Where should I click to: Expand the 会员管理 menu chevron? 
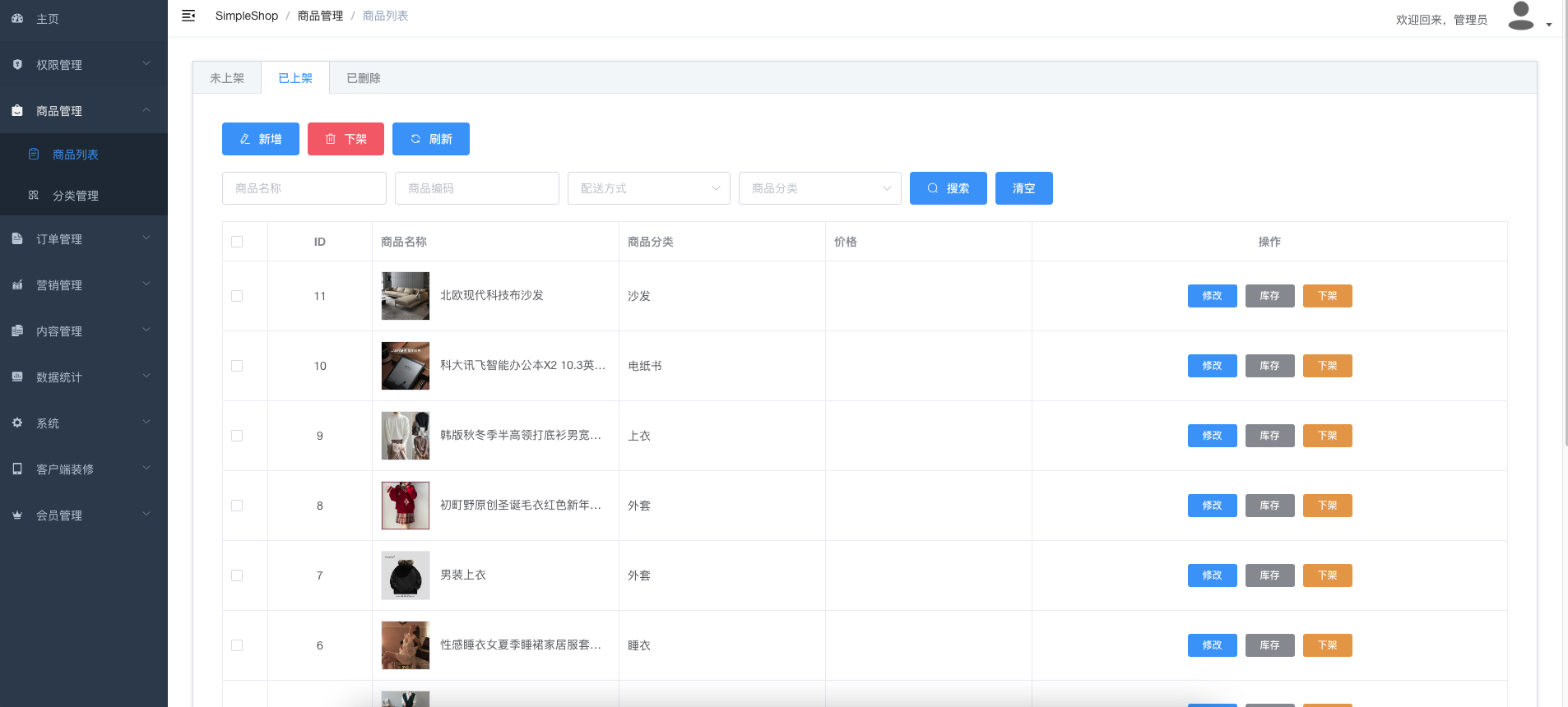[x=146, y=514]
